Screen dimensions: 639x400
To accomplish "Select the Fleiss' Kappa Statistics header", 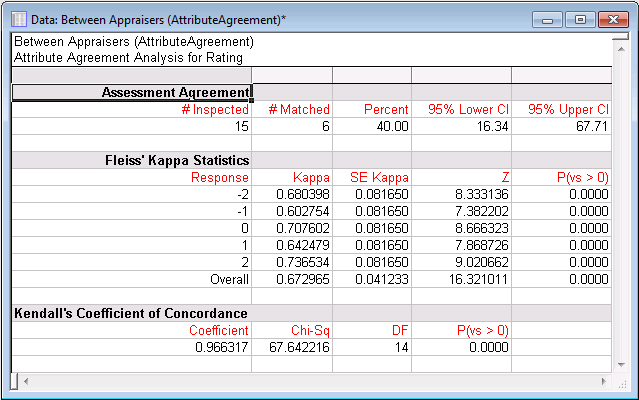I will coord(132,160).
